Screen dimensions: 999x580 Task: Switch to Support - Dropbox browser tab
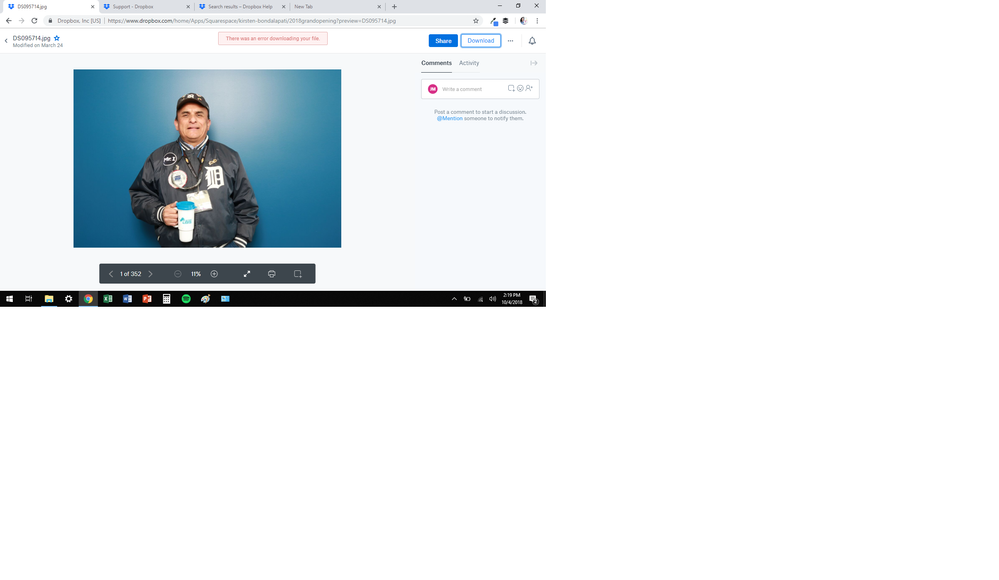pos(147,6)
